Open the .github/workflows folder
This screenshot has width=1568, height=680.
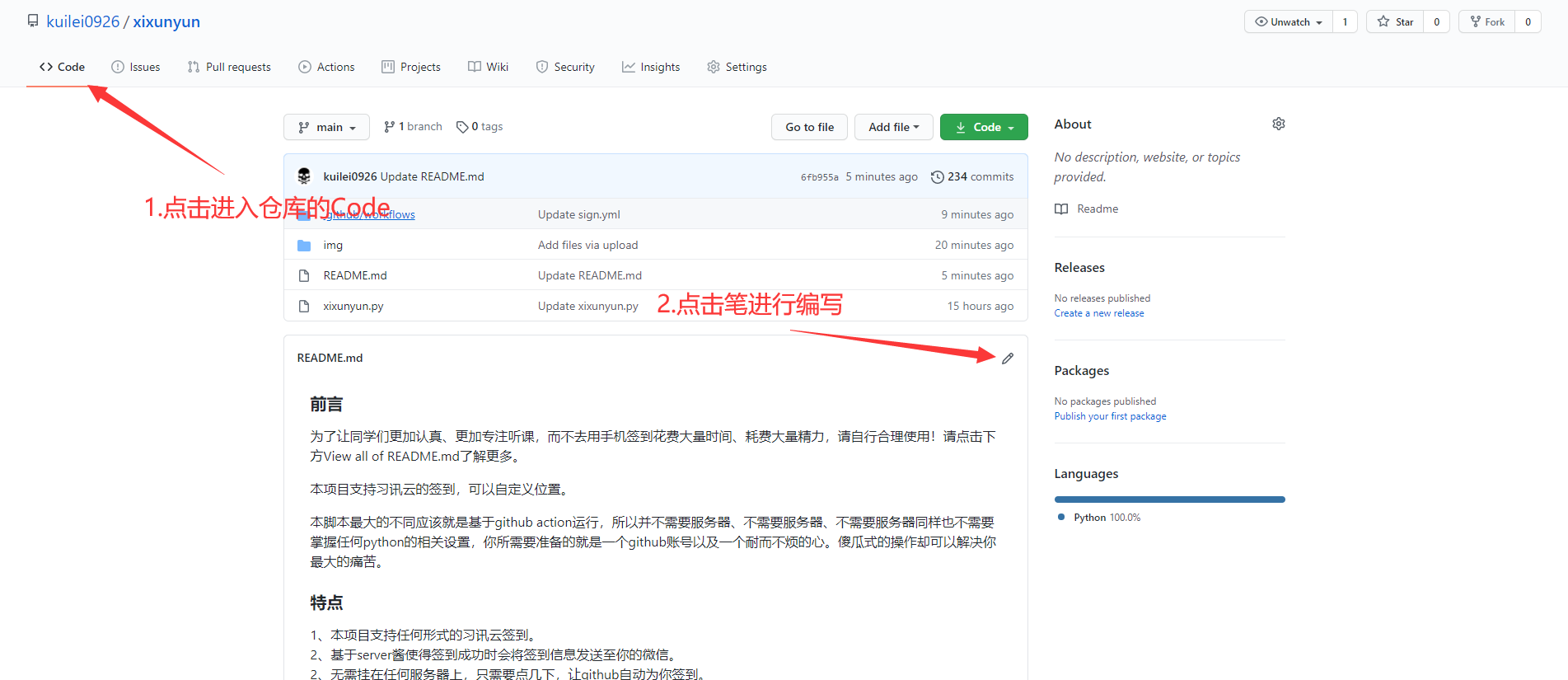pyautogui.click(x=369, y=214)
